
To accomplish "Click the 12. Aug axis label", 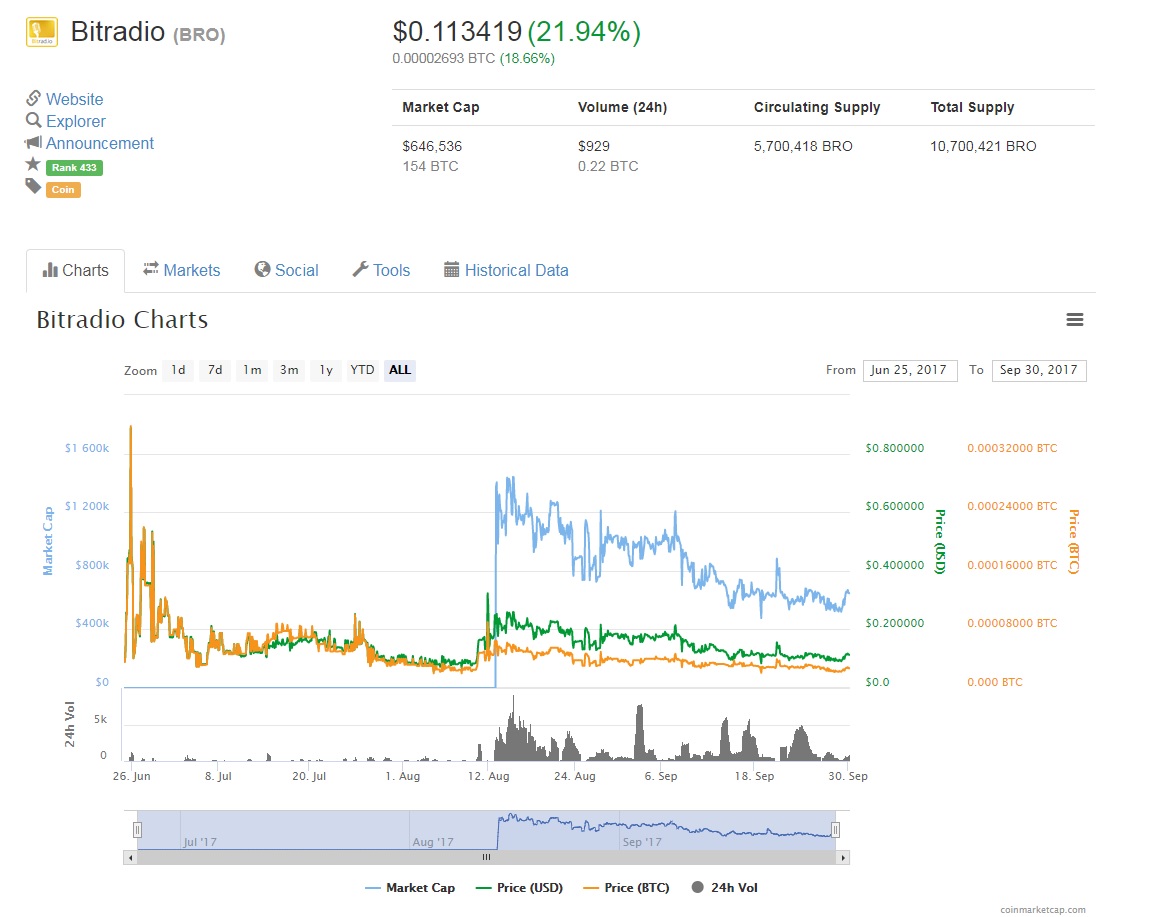I will tap(489, 776).
